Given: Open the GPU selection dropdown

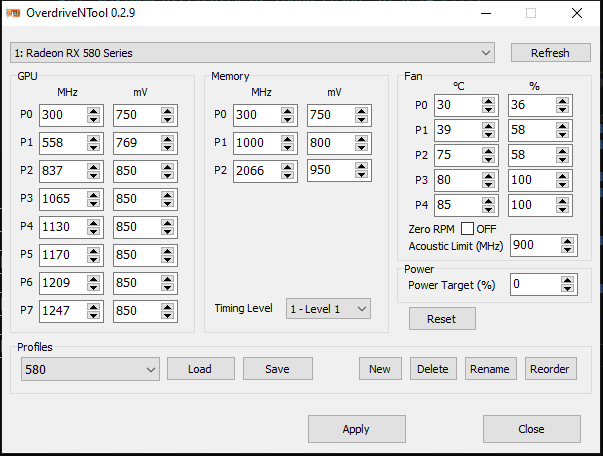Looking at the screenshot, I should tap(252, 53).
